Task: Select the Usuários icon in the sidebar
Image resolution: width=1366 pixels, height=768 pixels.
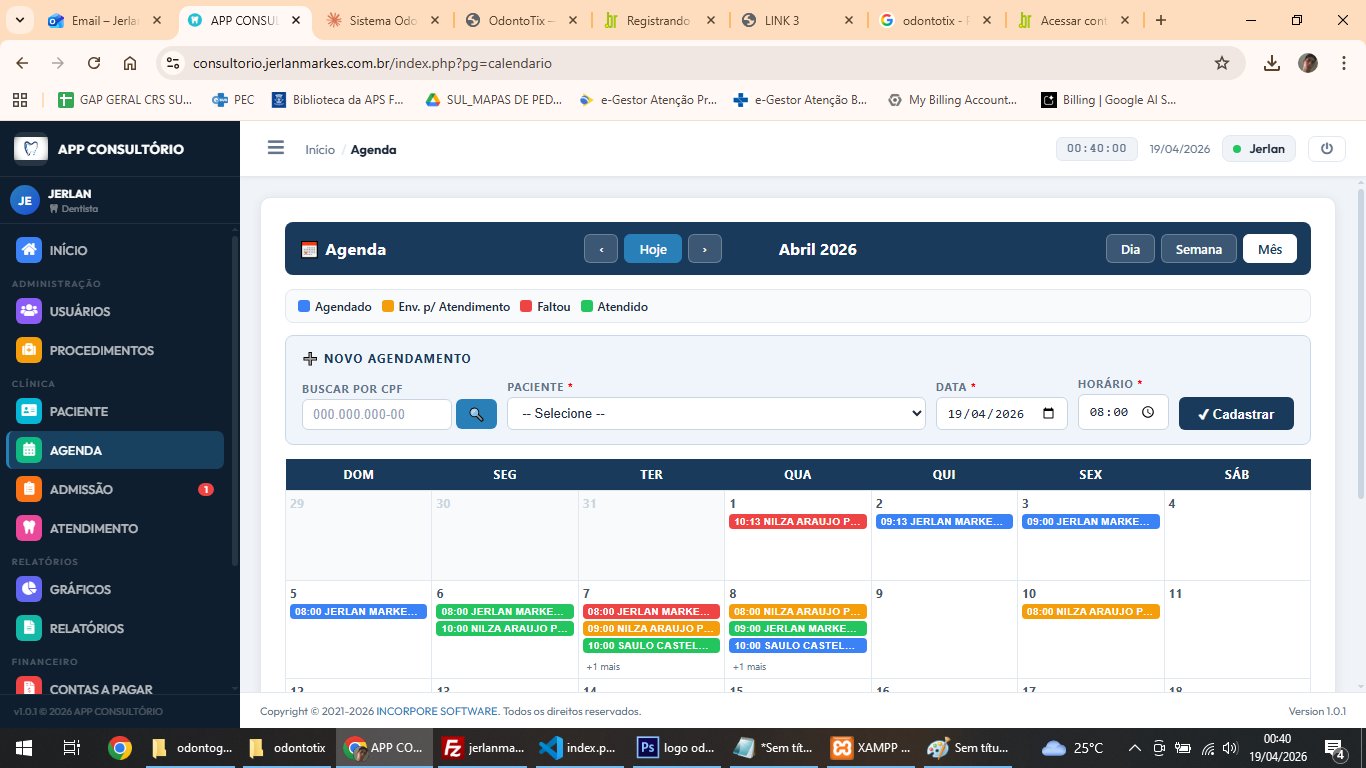Action: 28,311
